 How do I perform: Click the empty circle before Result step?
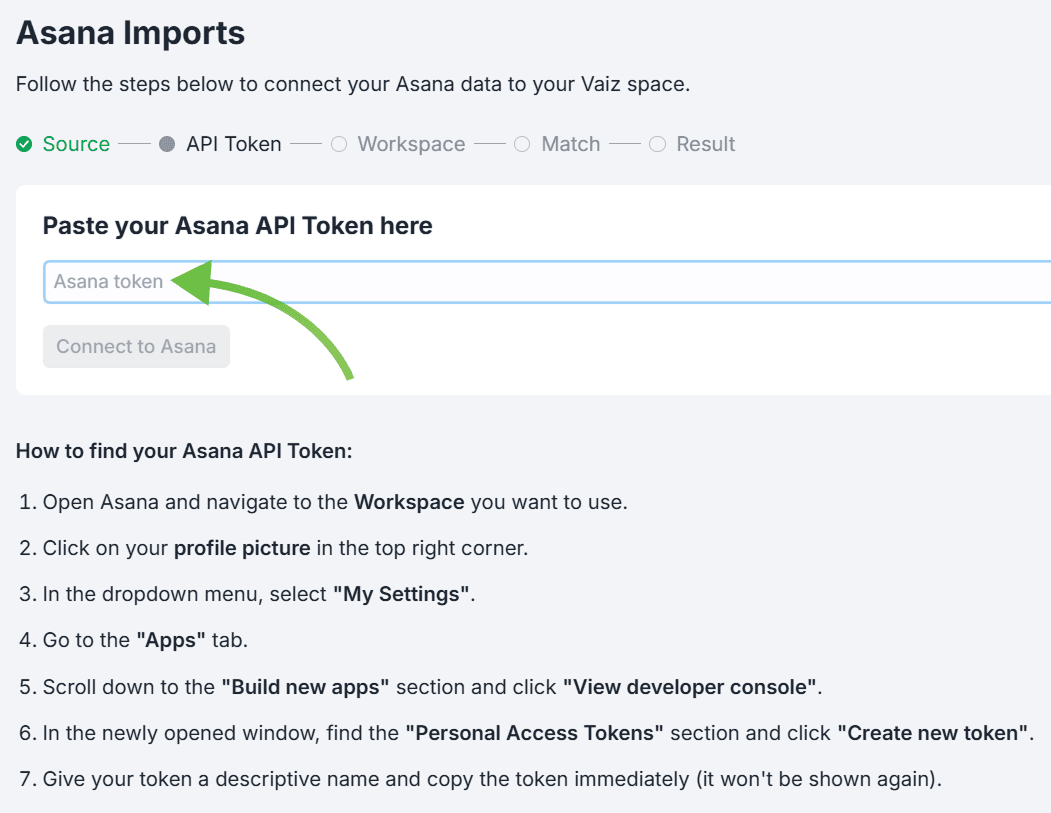(657, 144)
